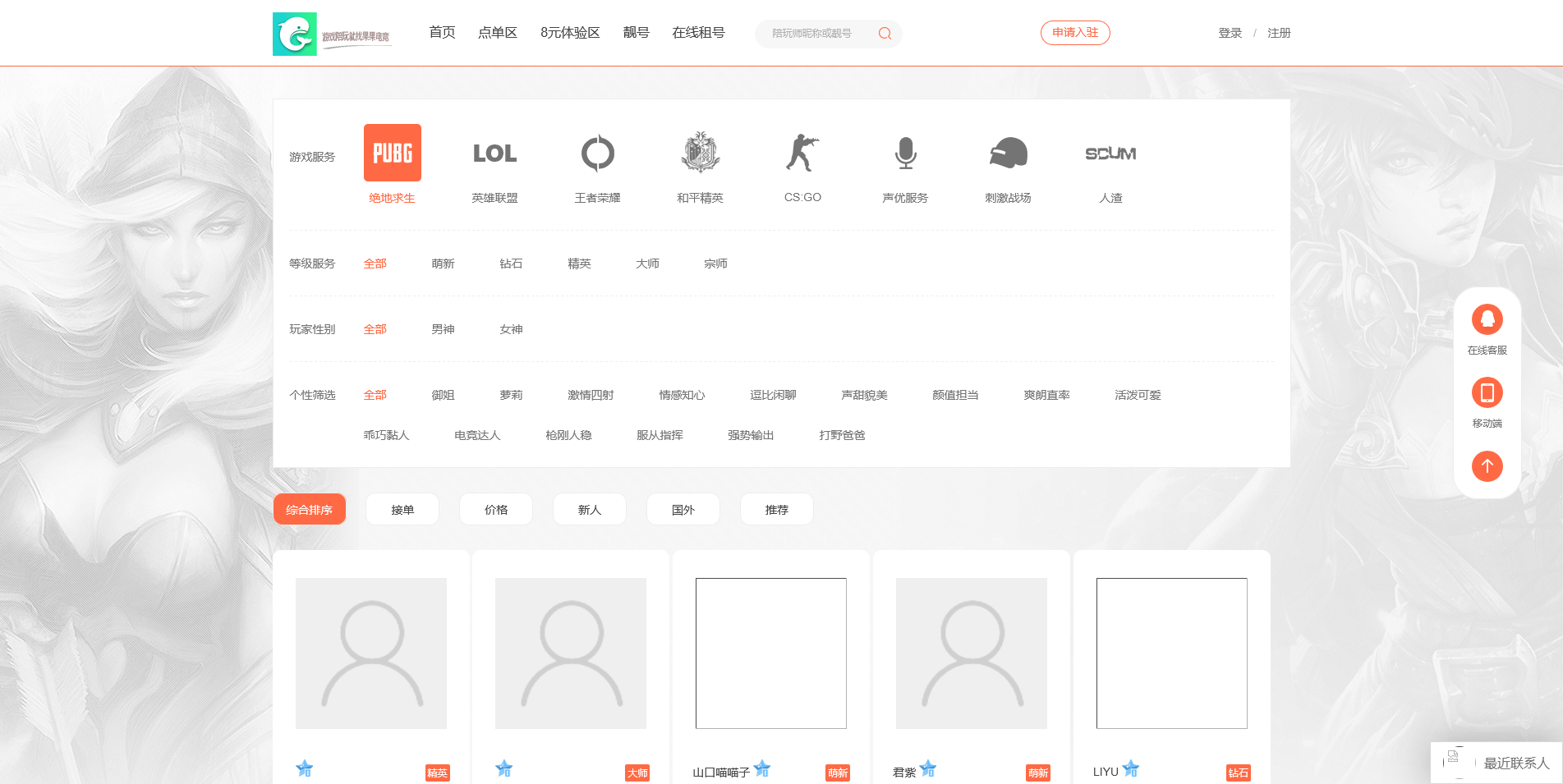Filter personality by 爽朗直率
Image resolution: width=1563 pixels, height=784 pixels.
click(x=1047, y=395)
